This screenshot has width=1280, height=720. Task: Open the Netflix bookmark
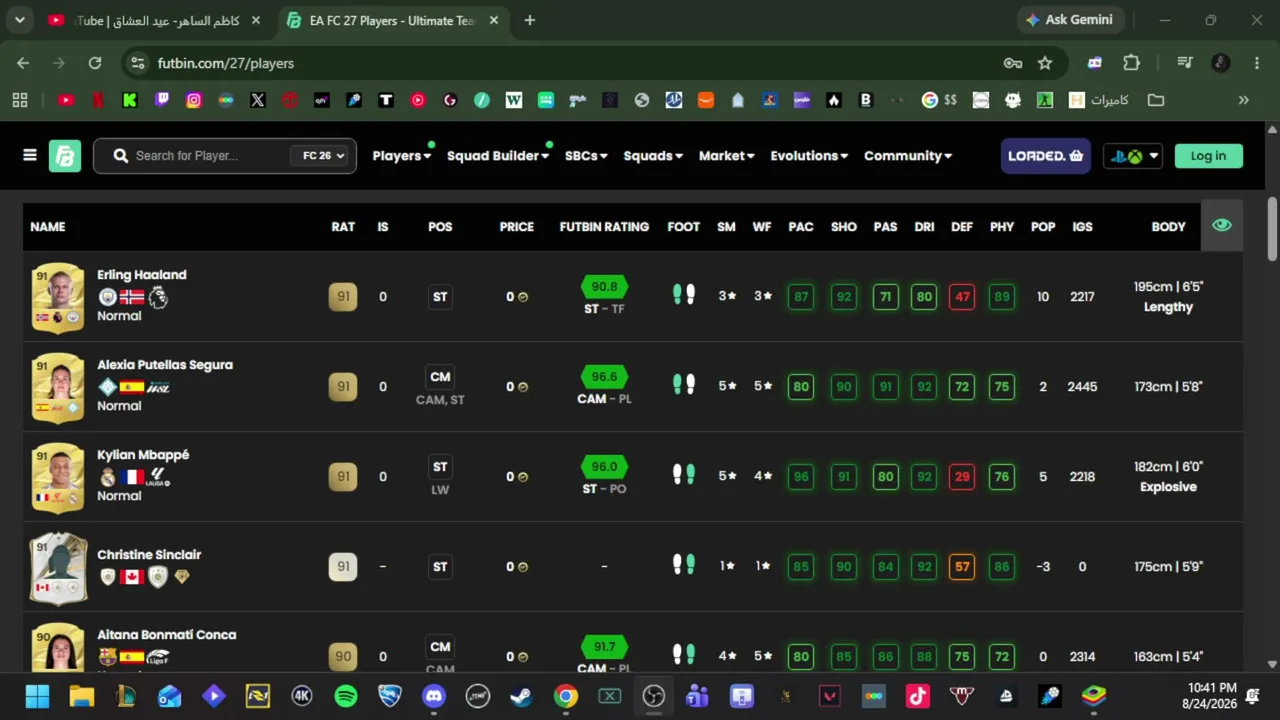[x=98, y=100]
